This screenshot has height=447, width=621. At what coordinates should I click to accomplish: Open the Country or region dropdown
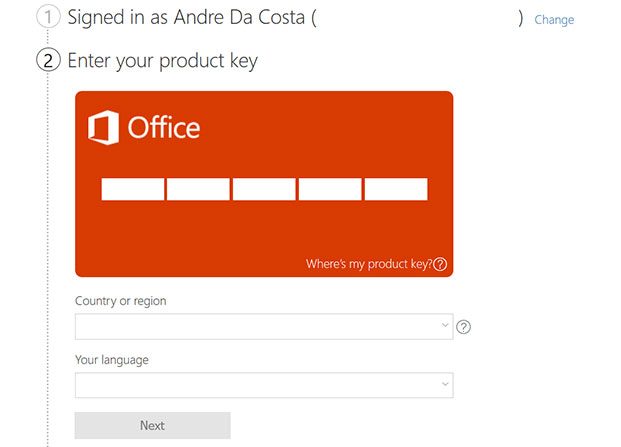(x=264, y=327)
